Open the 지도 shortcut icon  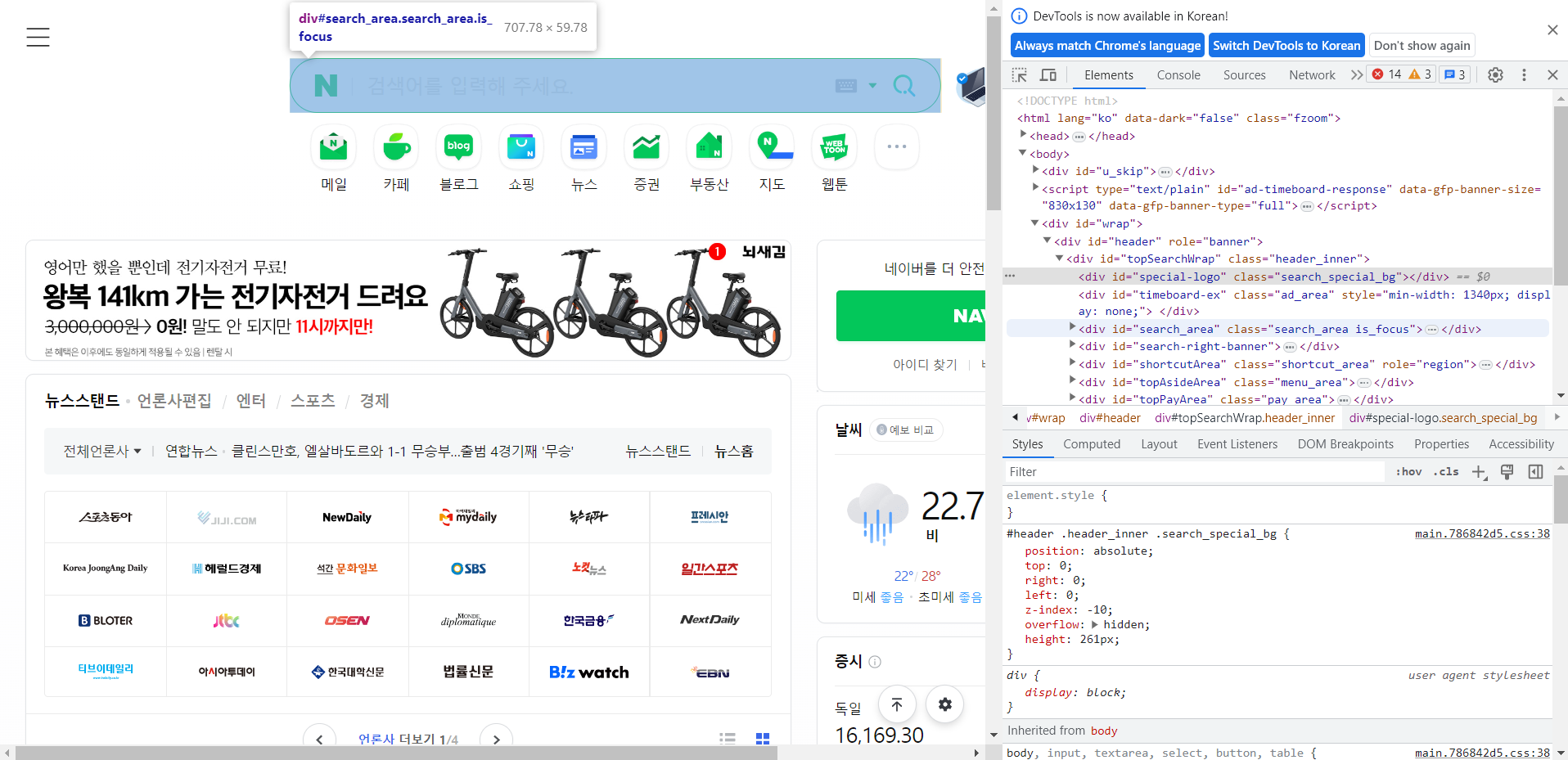coord(772,148)
